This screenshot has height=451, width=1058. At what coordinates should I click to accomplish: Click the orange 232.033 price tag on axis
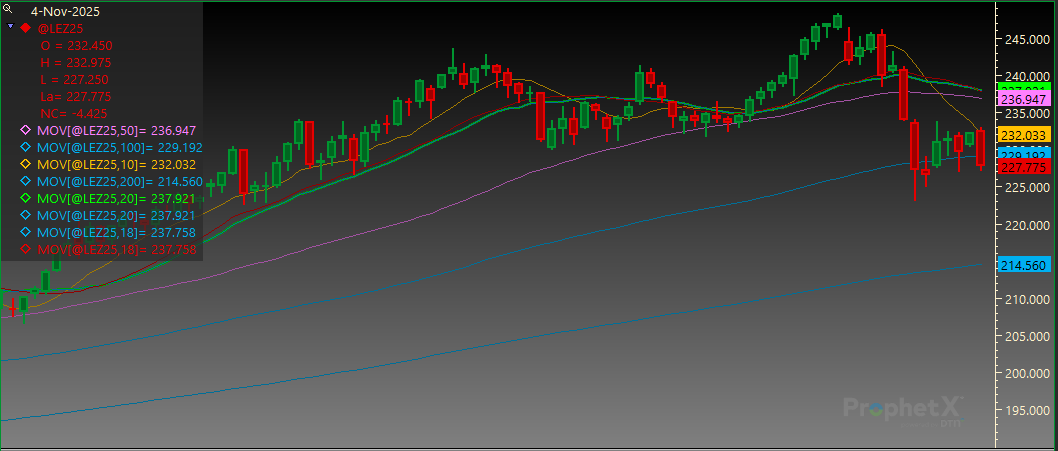pyautogui.click(x=1022, y=135)
